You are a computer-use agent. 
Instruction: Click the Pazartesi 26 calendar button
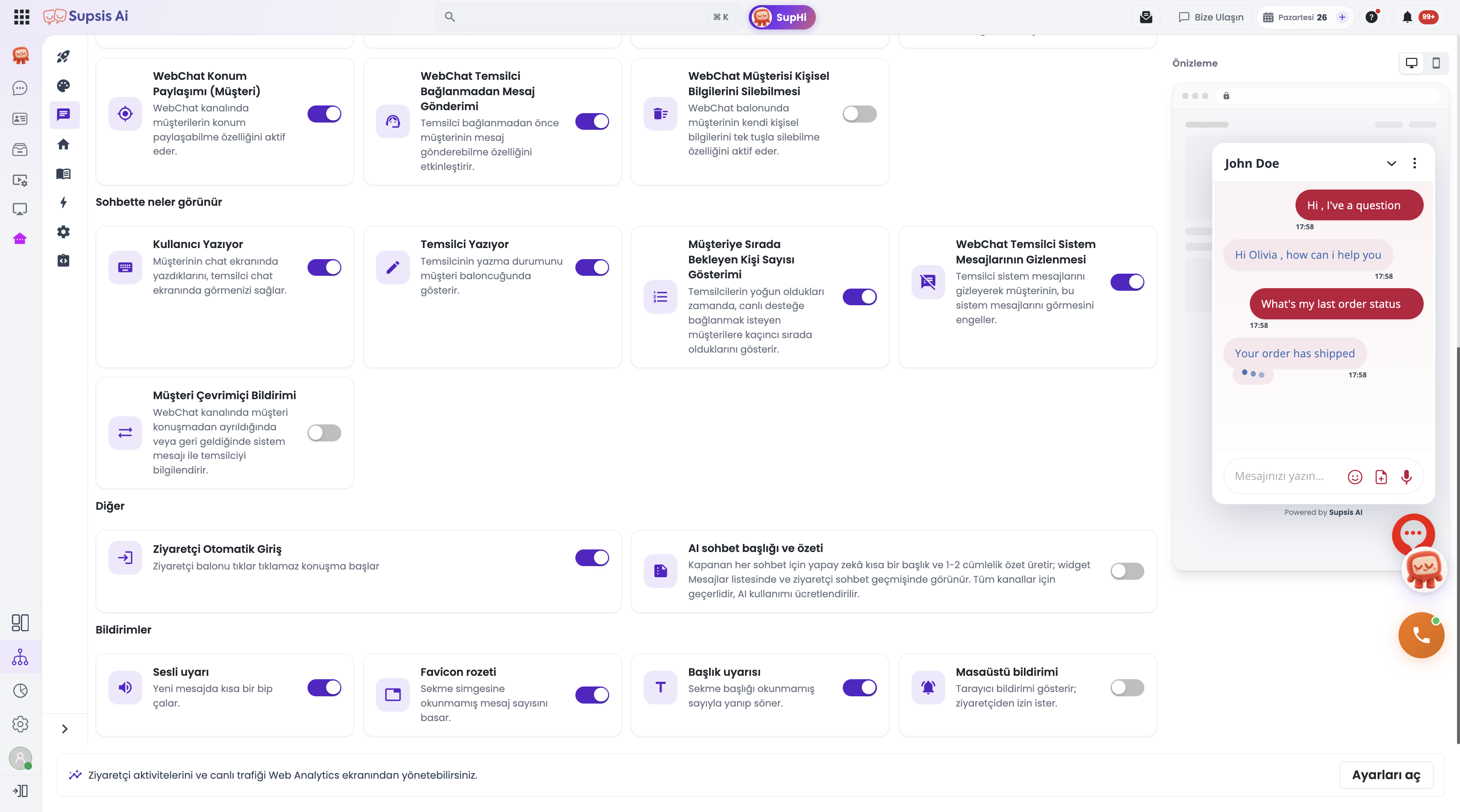tap(1305, 17)
